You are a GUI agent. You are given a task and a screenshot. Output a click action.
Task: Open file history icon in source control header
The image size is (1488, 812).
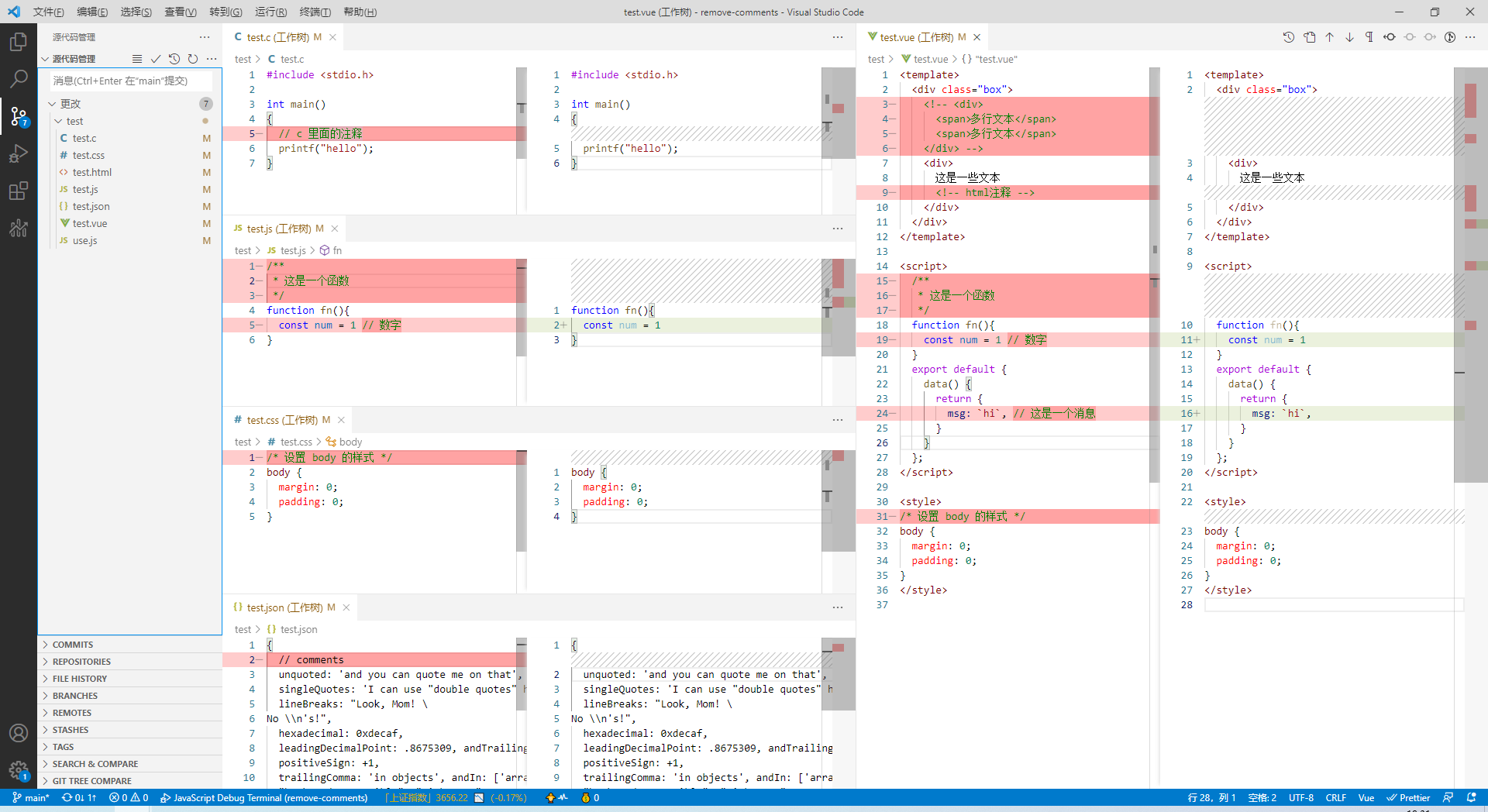click(174, 59)
